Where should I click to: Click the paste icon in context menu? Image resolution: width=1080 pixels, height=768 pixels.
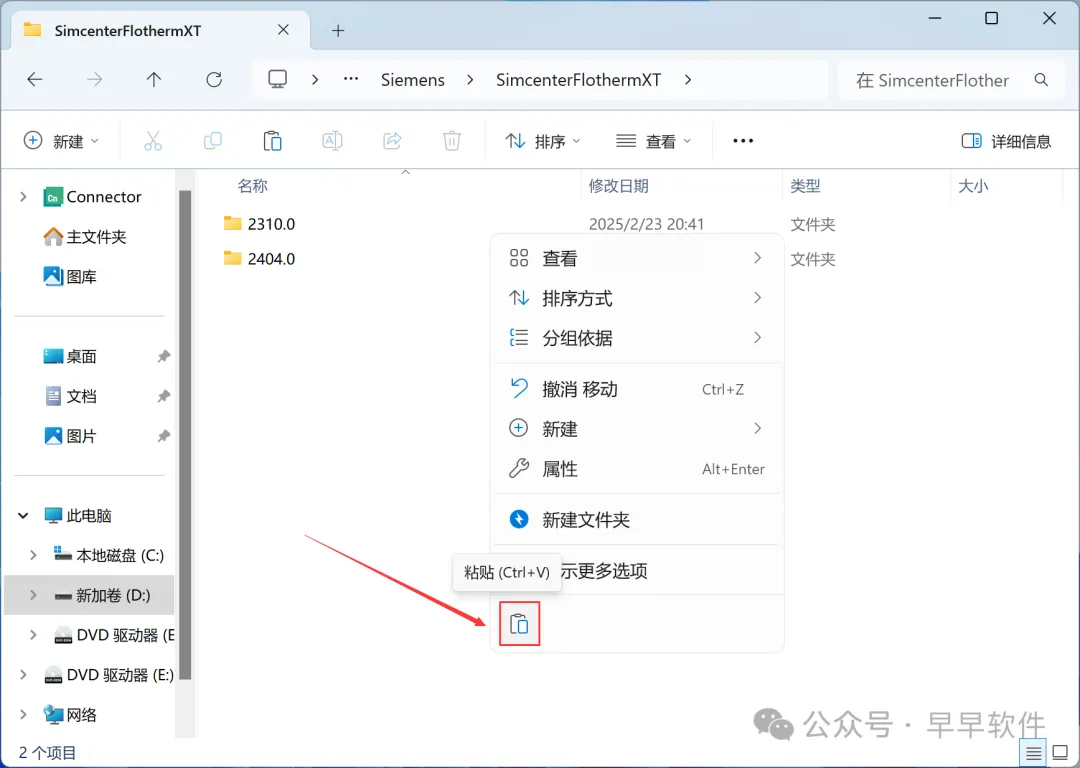point(519,624)
